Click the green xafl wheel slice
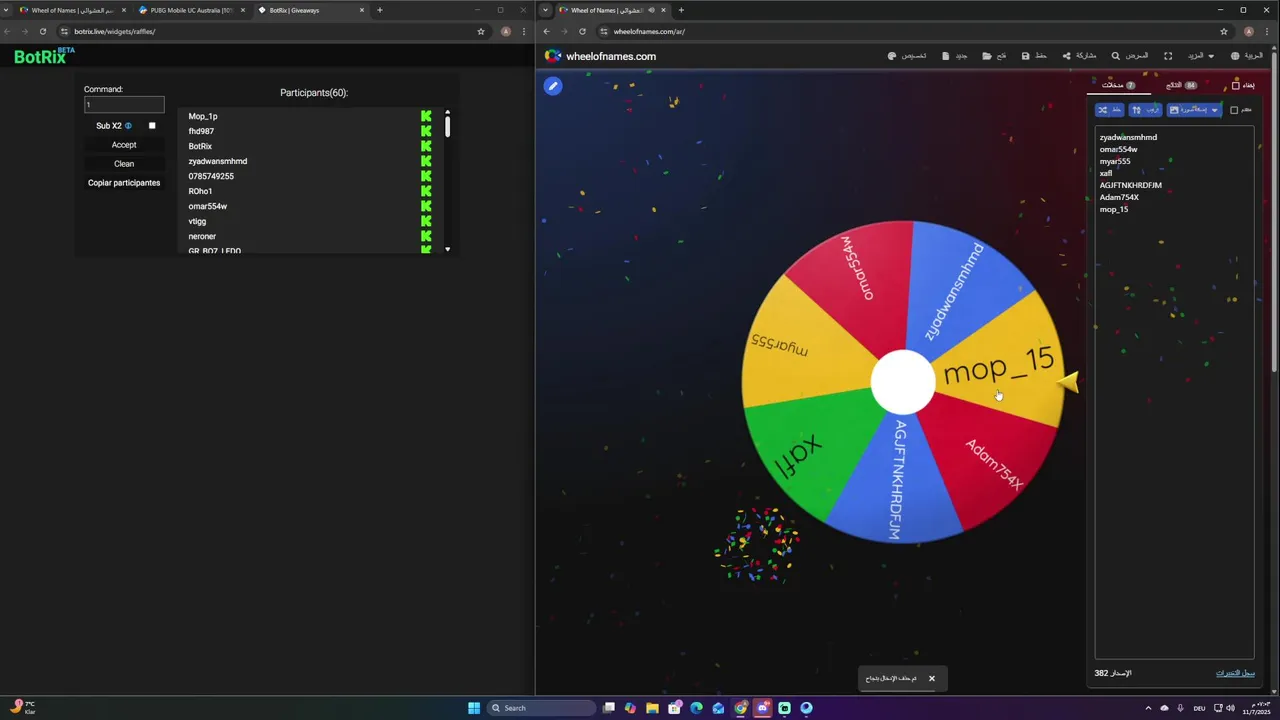This screenshot has width=1280, height=720. coord(810,450)
